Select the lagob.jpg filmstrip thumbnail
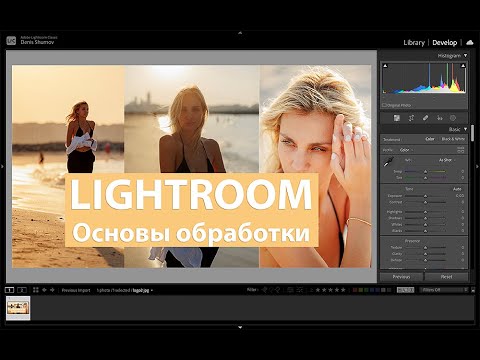Viewport: 480px width, 360px height. point(18,308)
